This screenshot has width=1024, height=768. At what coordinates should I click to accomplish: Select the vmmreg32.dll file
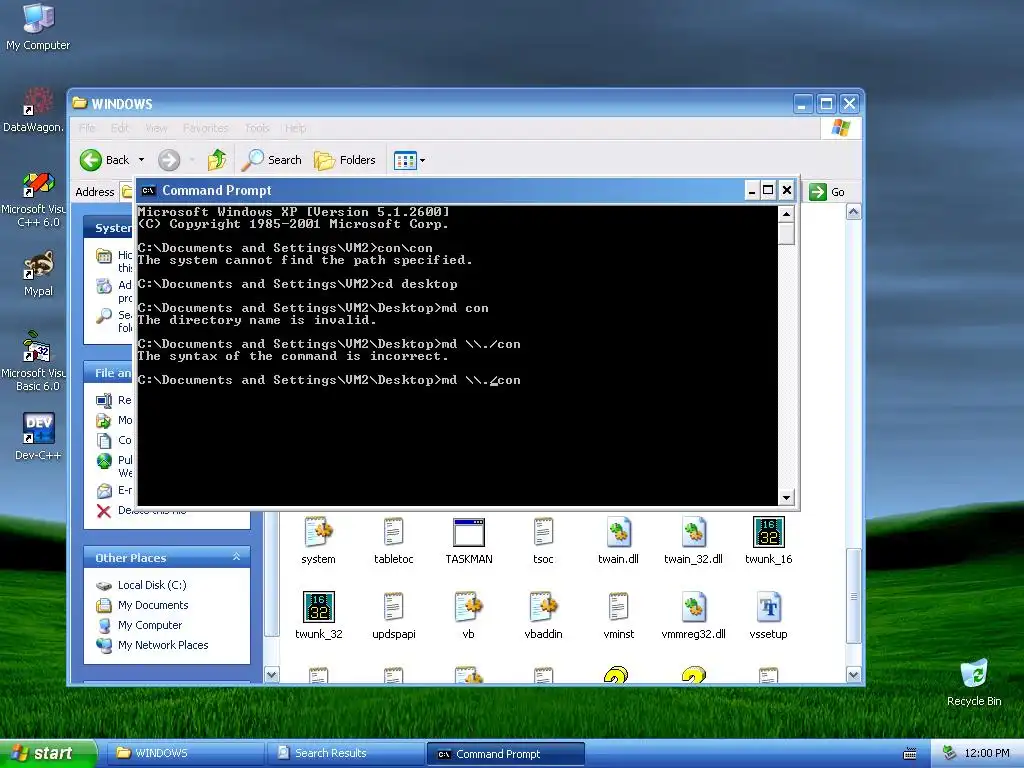pyautogui.click(x=694, y=615)
